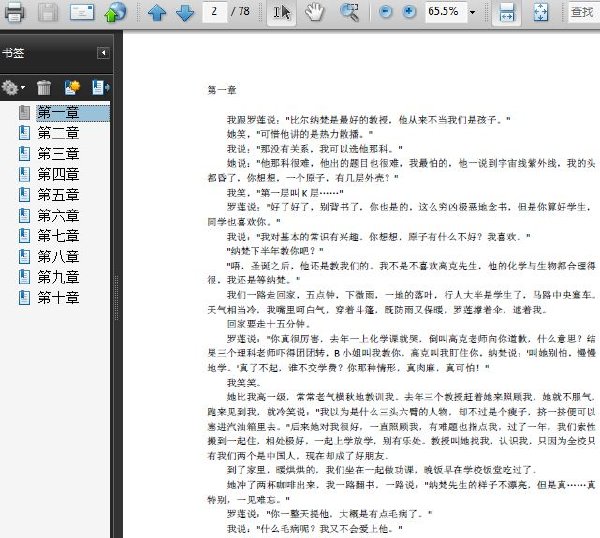
Task: Choose the Hand pan tool
Action: coord(315,12)
